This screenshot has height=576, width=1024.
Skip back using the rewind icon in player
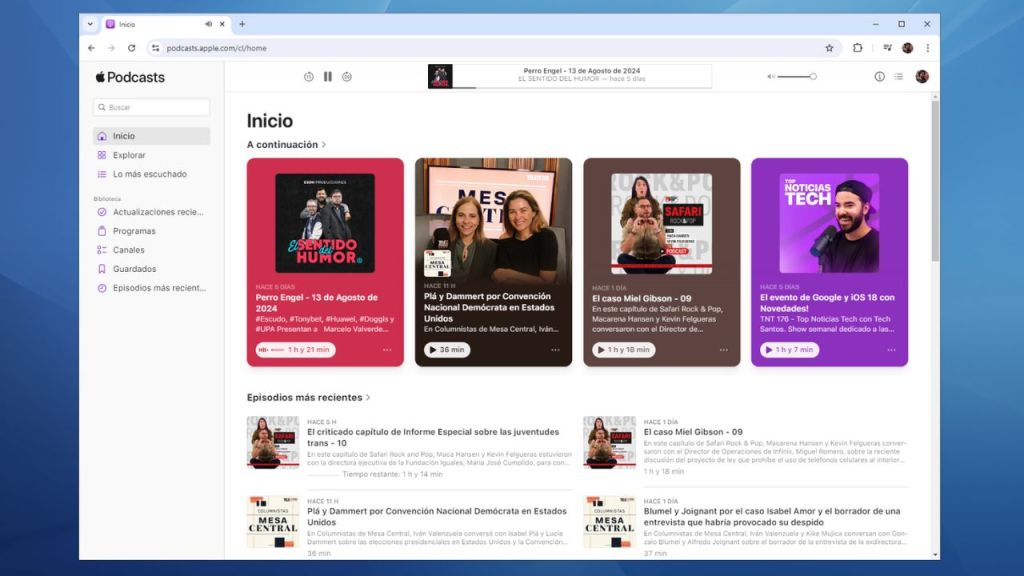(310, 76)
